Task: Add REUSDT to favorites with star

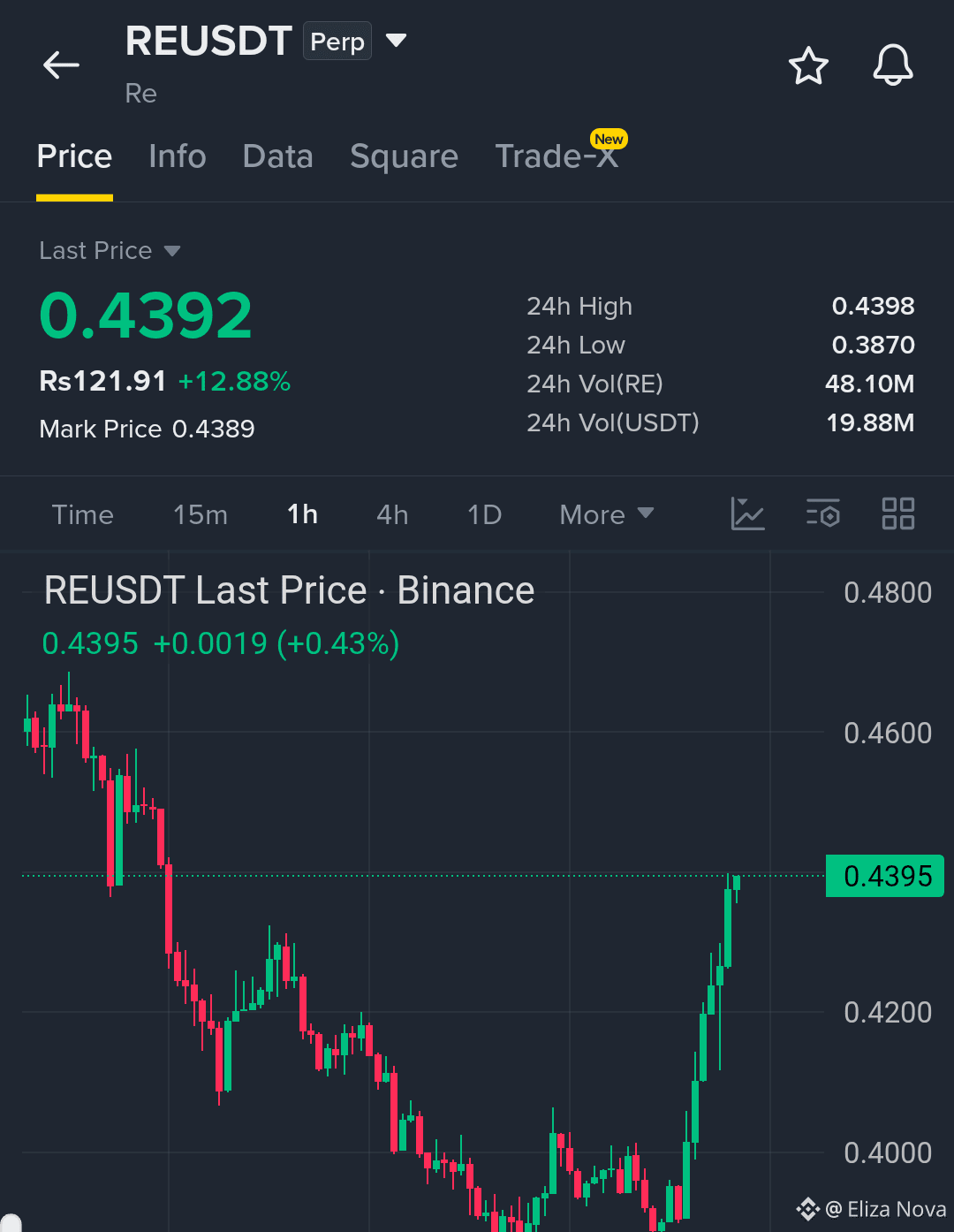Action: click(x=808, y=66)
